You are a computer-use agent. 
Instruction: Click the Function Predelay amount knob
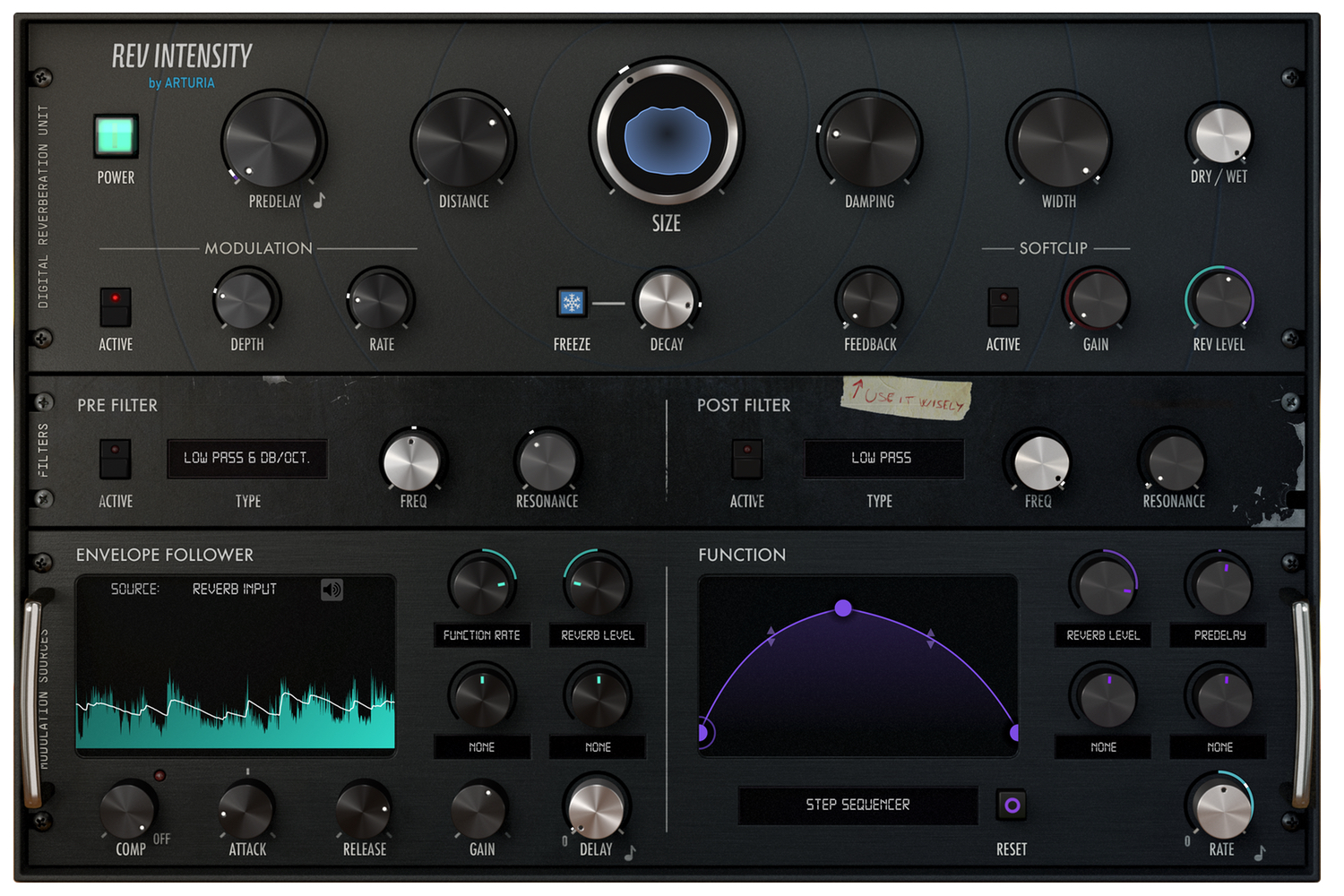1220,585
